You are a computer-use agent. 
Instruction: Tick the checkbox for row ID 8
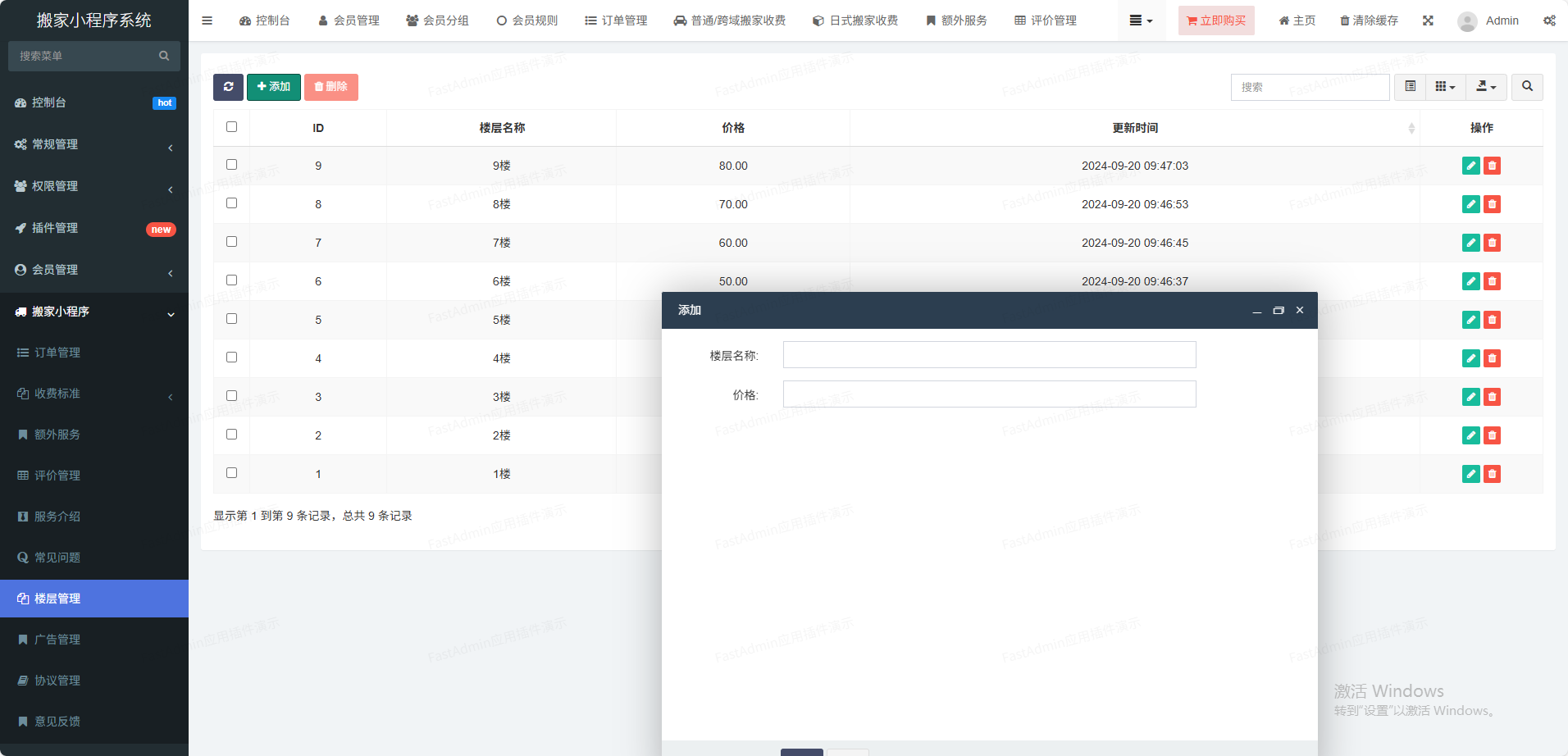click(231, 203)
